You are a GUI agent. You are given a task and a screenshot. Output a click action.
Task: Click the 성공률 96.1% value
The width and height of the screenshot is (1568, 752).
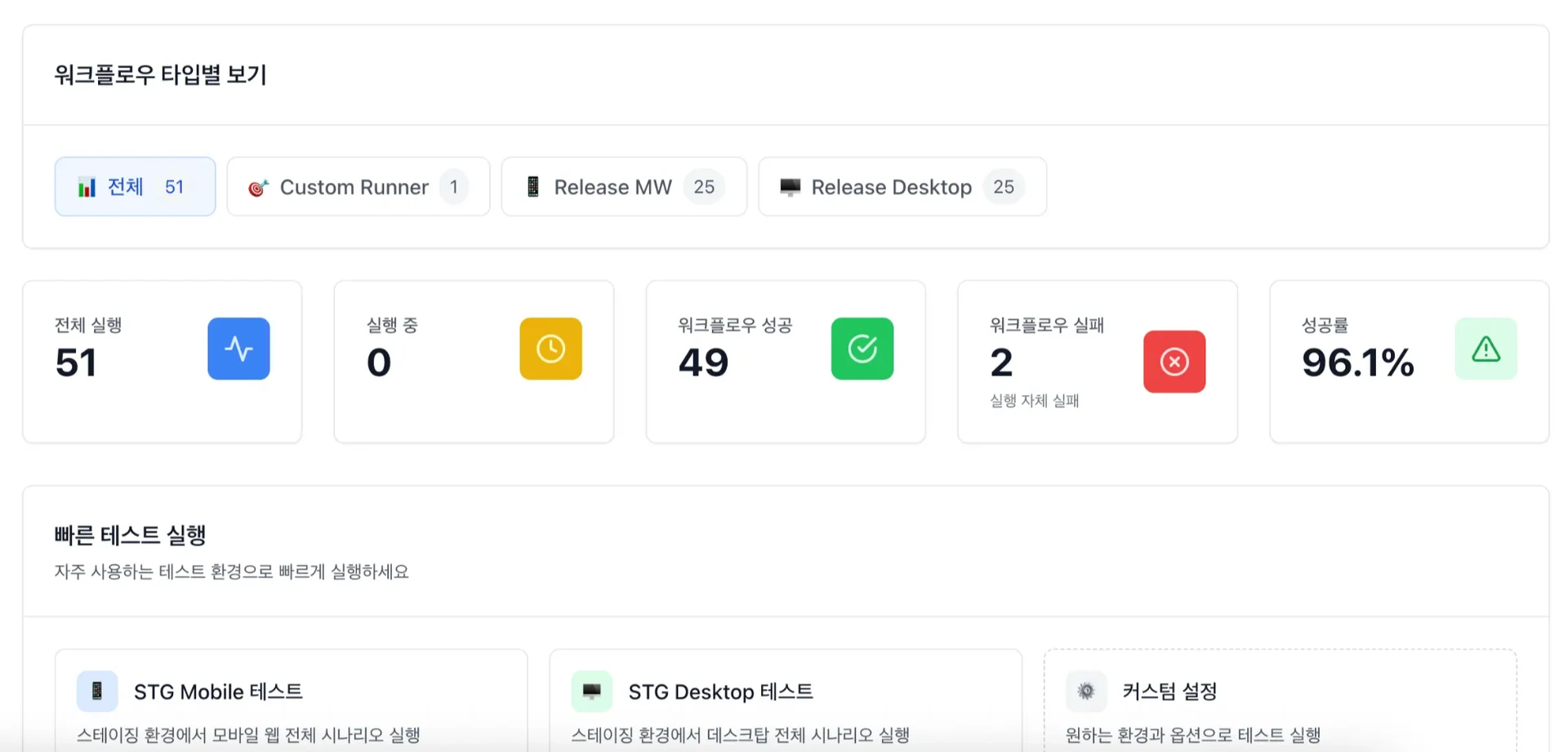pos(1357,363)
